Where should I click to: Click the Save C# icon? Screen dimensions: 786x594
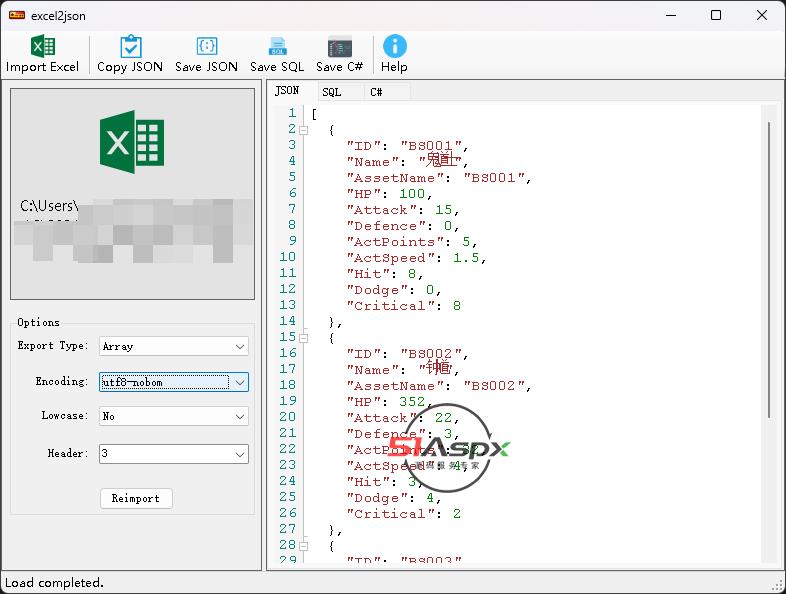pyautogui.click(x=340, y=47)
